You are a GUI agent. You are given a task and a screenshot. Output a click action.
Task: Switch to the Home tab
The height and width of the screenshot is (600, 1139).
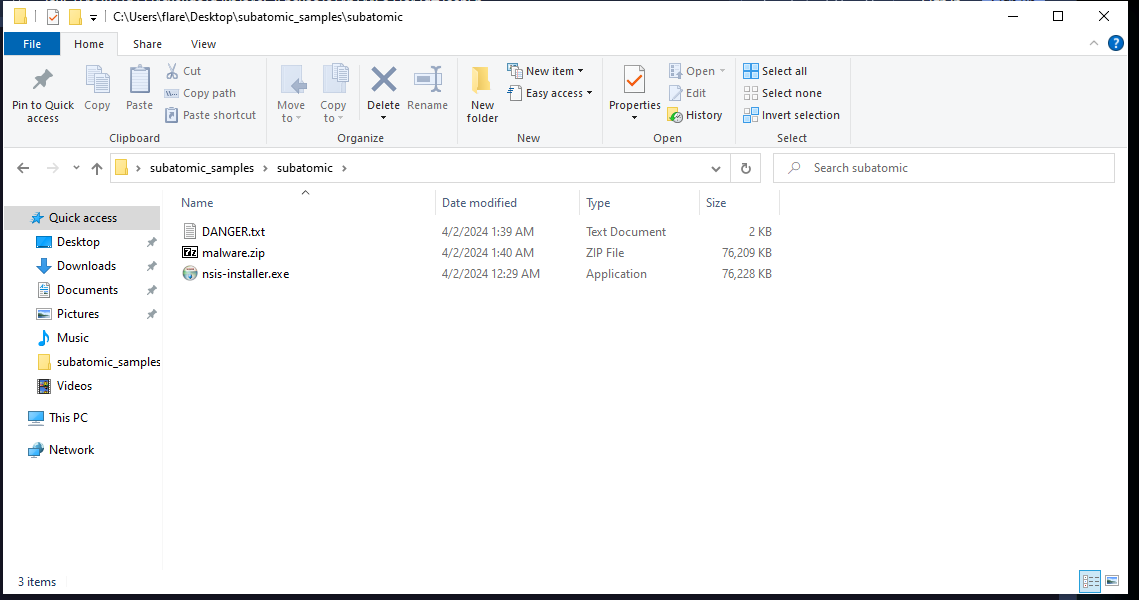(x=89, y=44)
